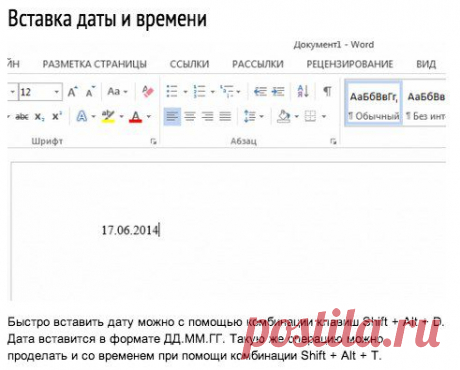
Task: Click the date text 17.06.2014 in document
Action: [130, 230]
